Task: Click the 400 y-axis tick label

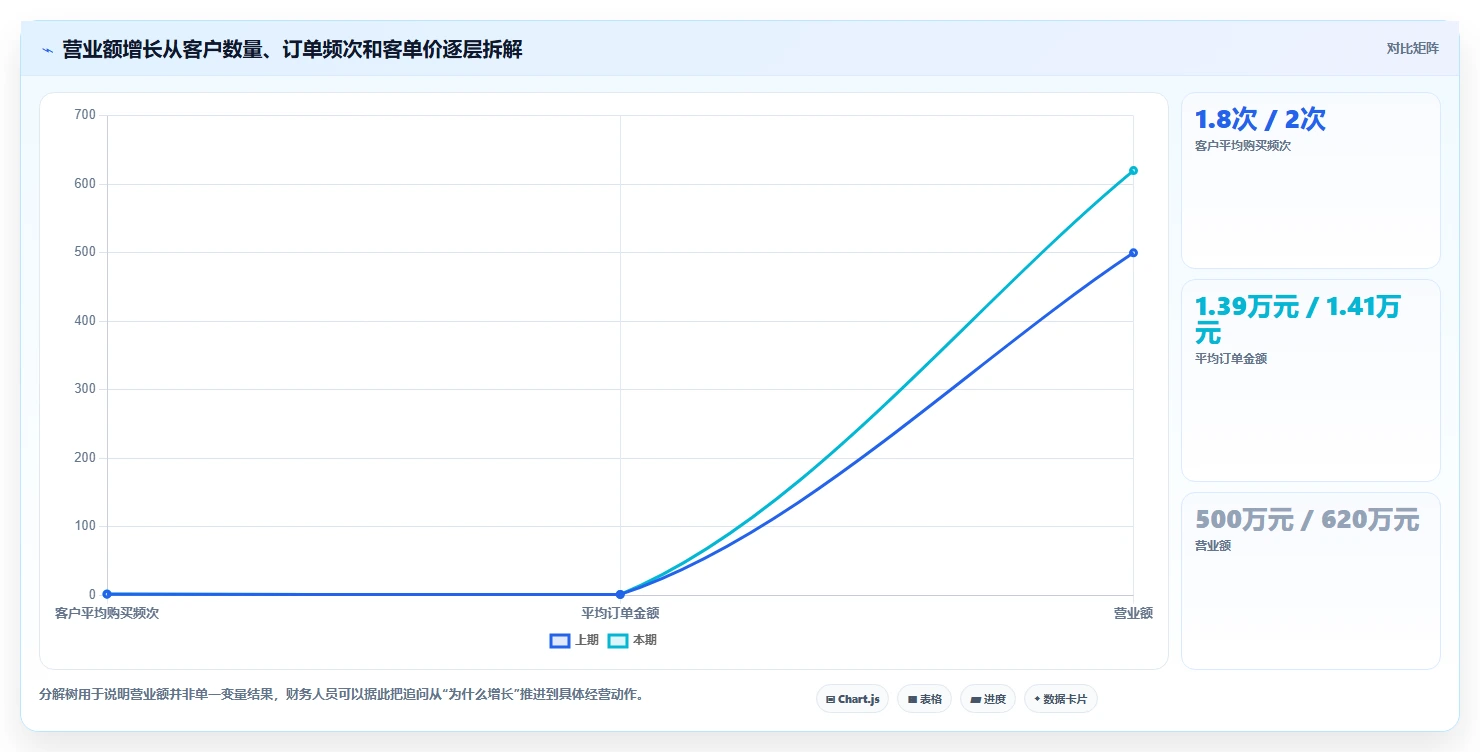Action: click(x=86, y=321)
